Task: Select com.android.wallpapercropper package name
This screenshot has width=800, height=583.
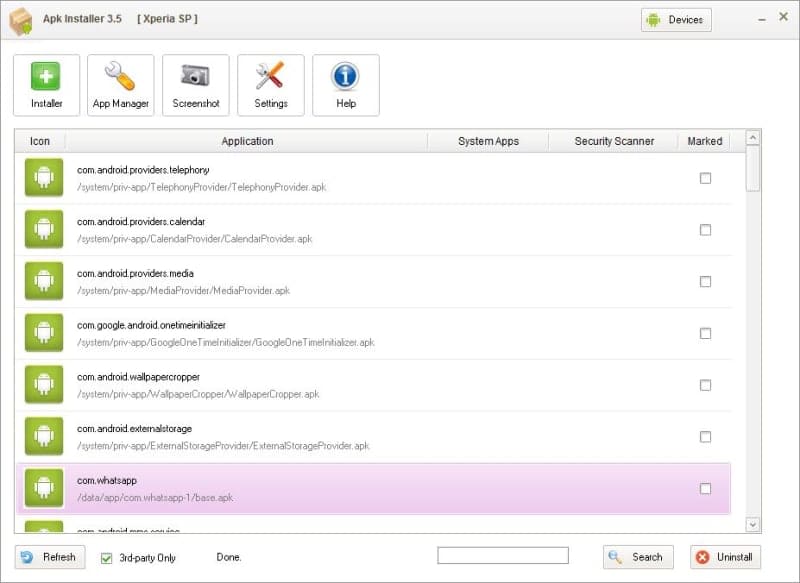Action: 138,377
